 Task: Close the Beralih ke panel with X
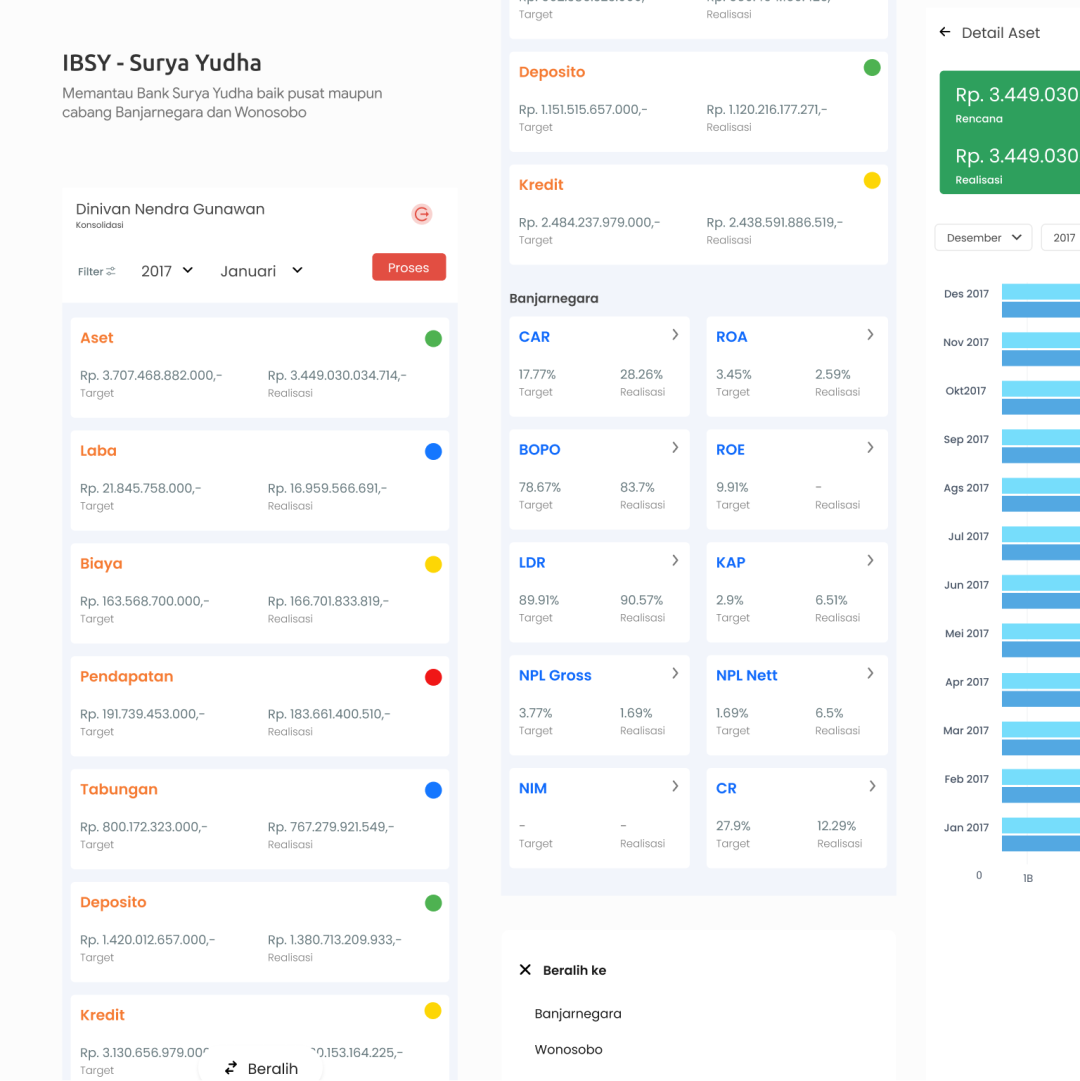(x=525, y=970)
